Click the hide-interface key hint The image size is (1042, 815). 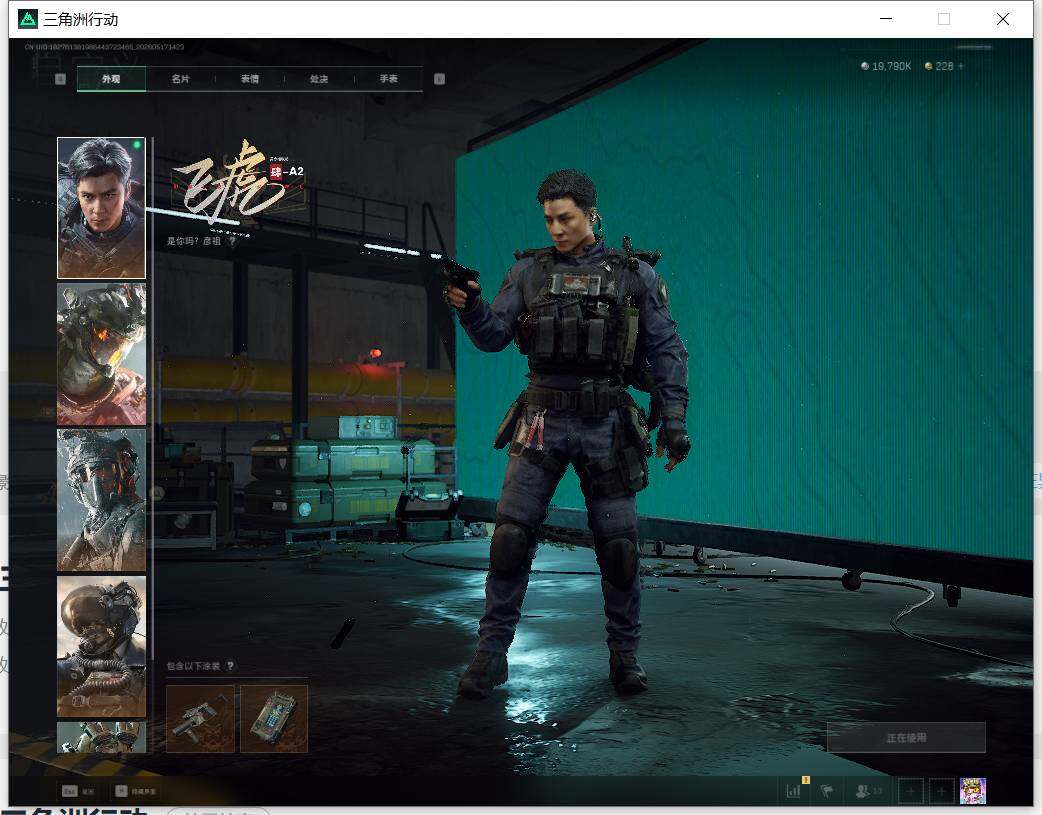[136, 791]
